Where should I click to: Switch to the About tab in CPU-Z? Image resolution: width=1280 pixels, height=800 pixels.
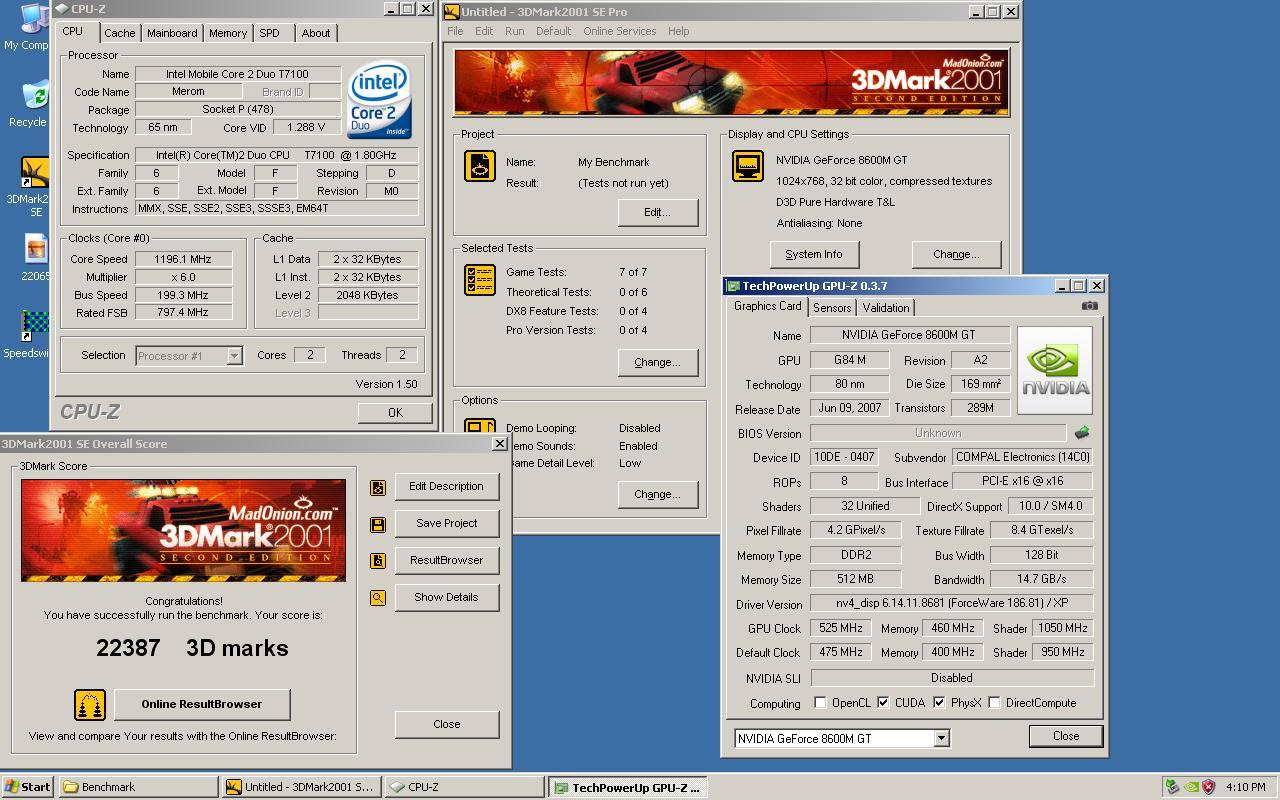click(x=316, y=33)
